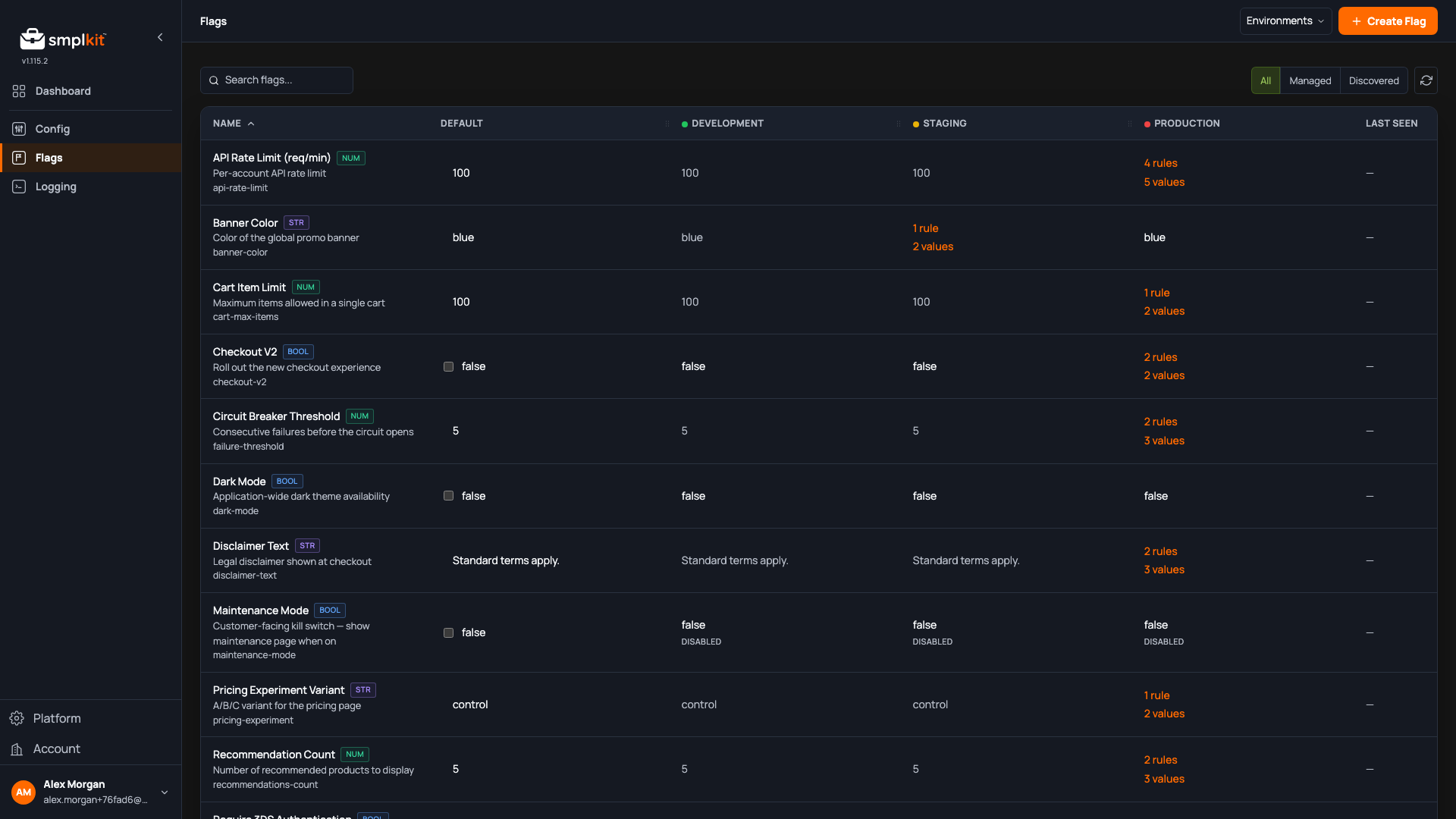1456x819 pixels.
Task: Click '3 values' in Disclaimer Text production
Action: click(x=1164, y=570)
